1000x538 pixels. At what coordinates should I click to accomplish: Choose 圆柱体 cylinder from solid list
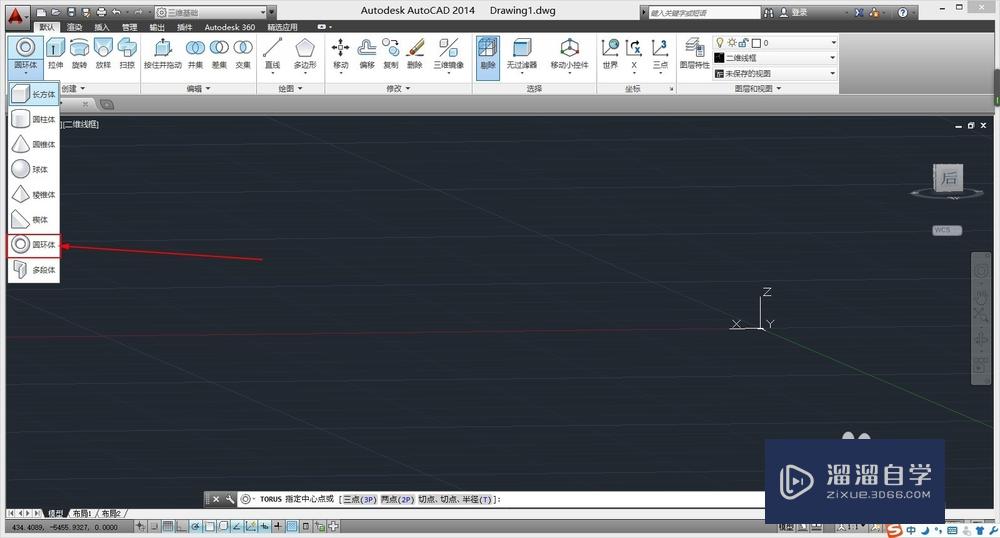click(x=34, y=119)
